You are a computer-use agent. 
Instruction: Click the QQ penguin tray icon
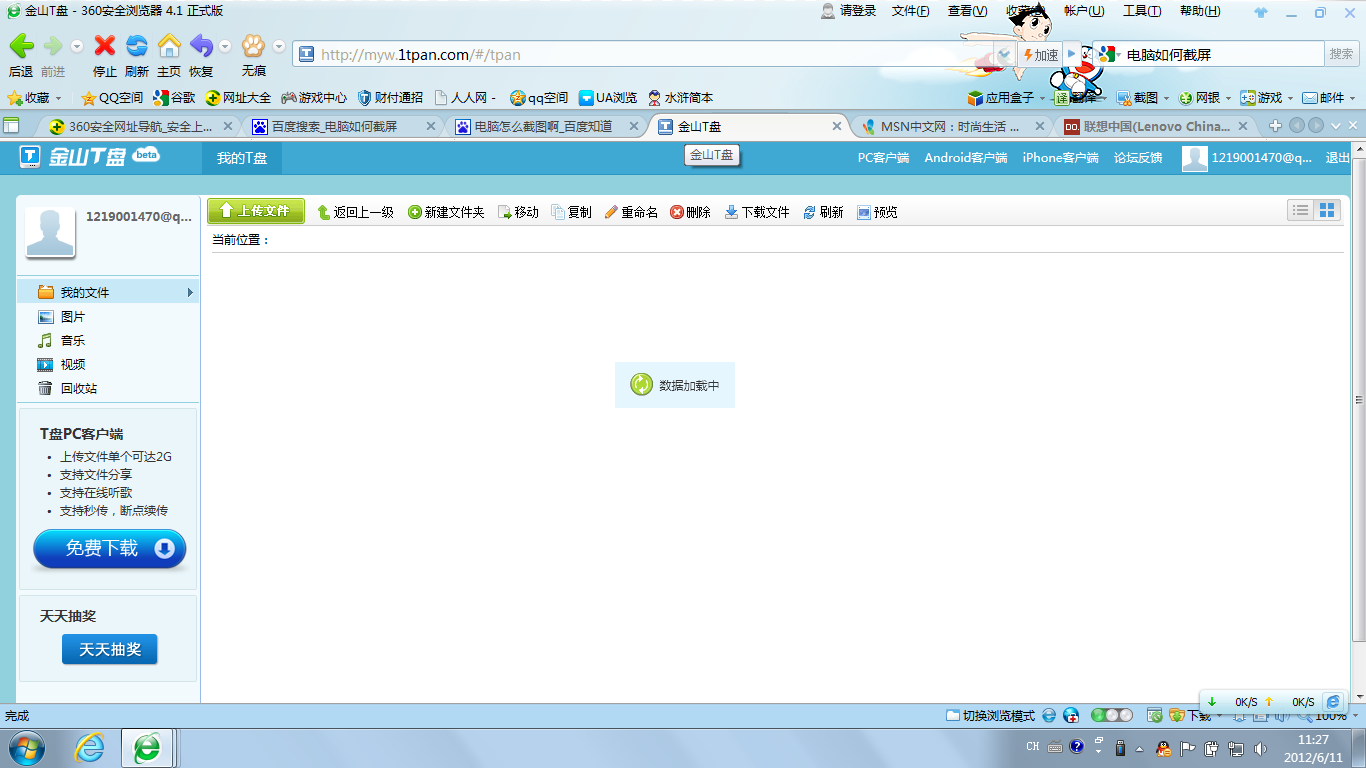click(x=1163, y=747)
